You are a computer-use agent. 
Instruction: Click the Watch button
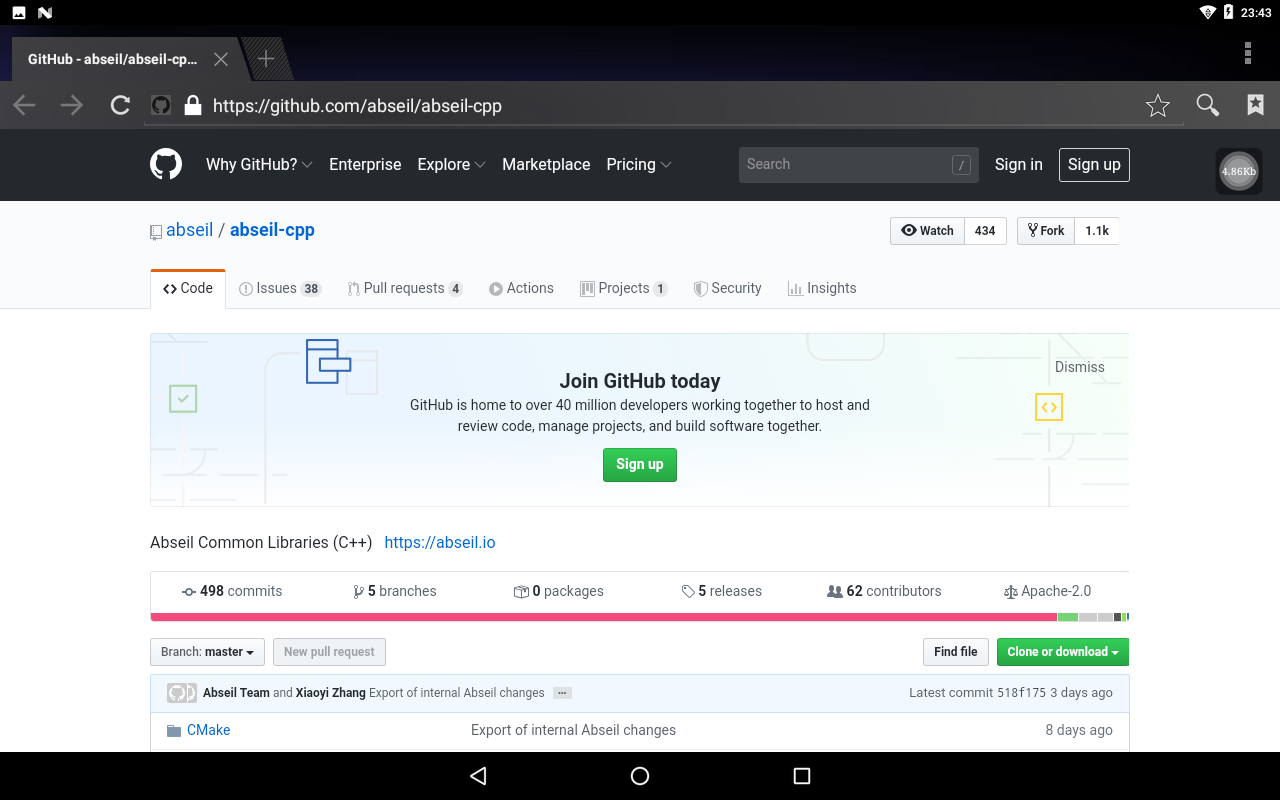click(927, 231)
